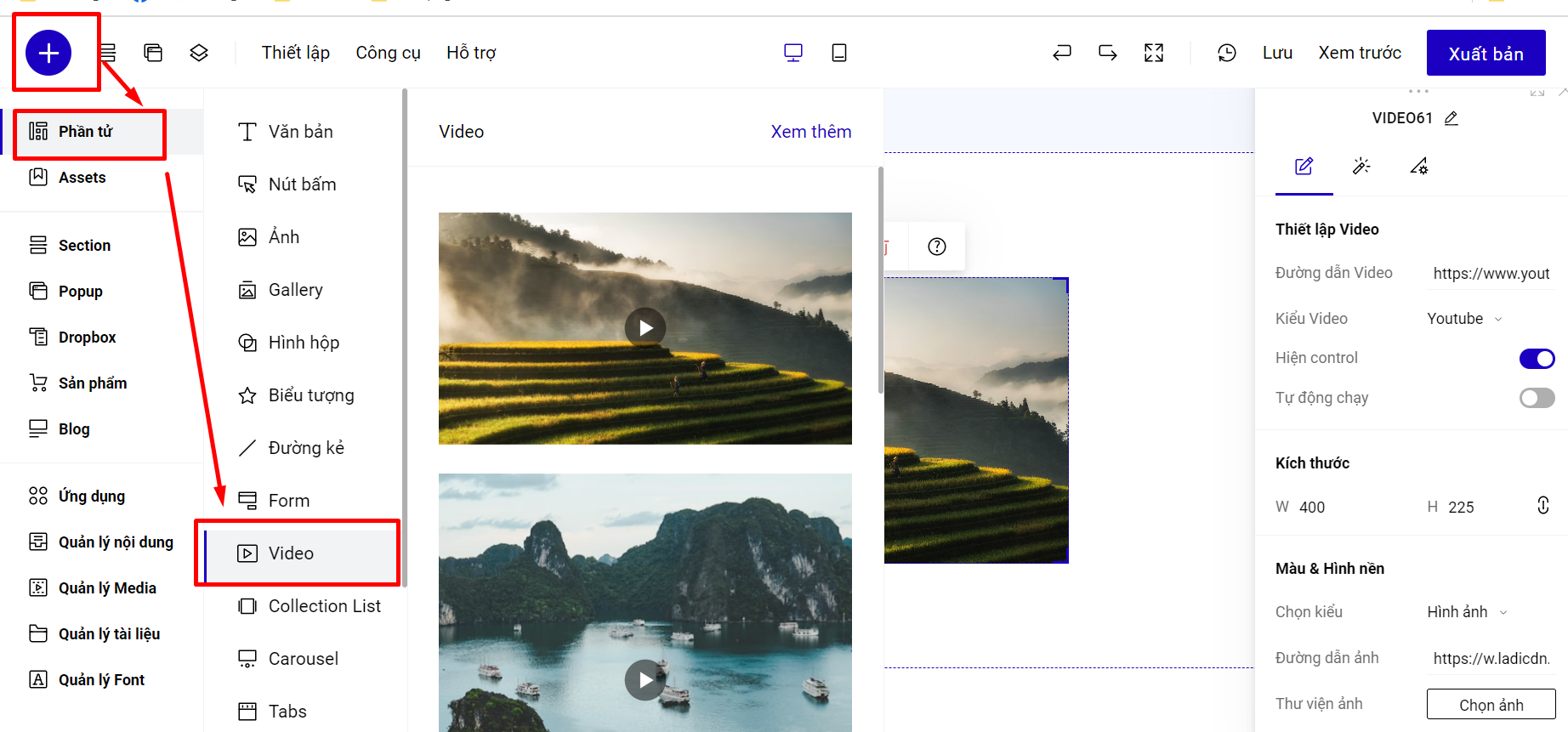Image resolution: width=1568 pixels, height=732 pixels.
Task: Expand the Chọn kiểu Hình ảnh dropdown
Action: click(x=1467, y=612)
